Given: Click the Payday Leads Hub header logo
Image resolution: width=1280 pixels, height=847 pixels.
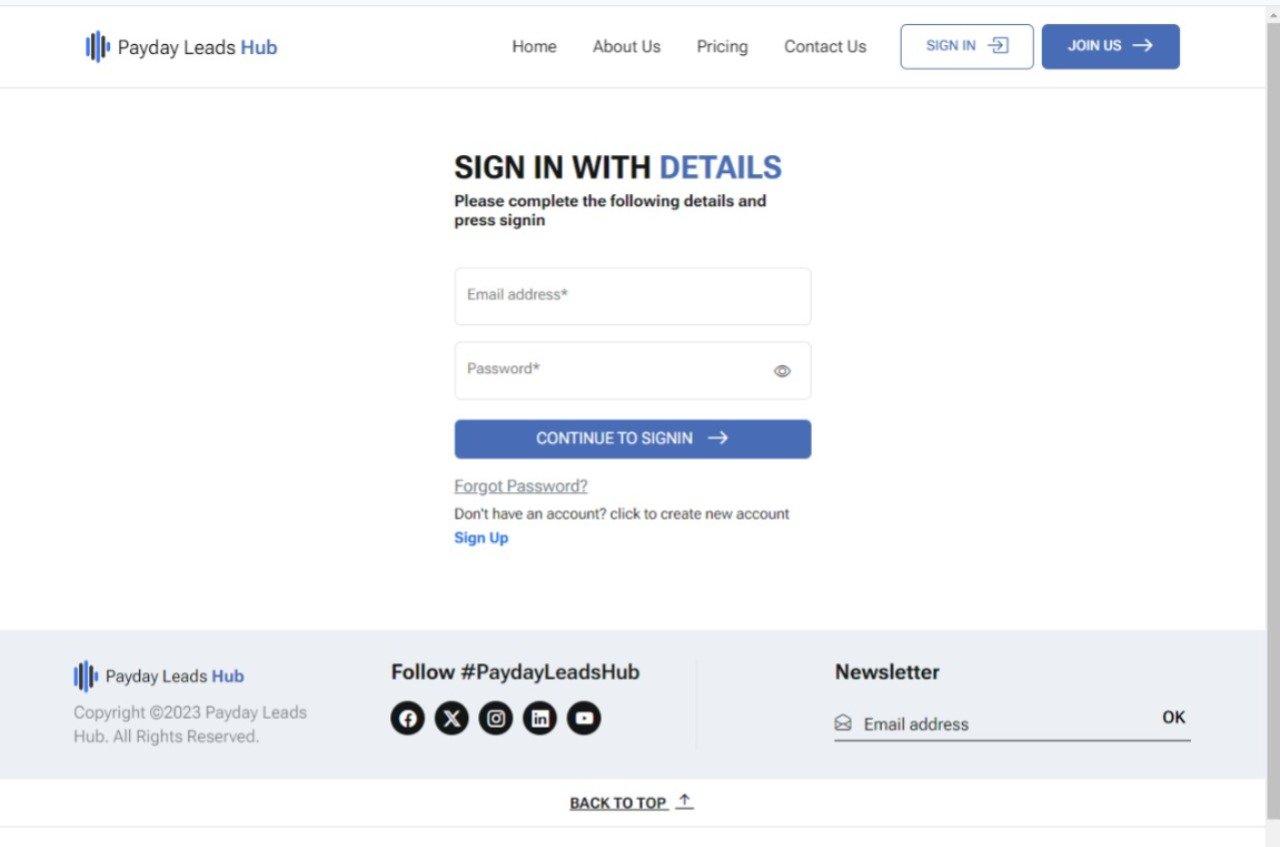Looking at the screenshot, I should click(x=181, y=47).
